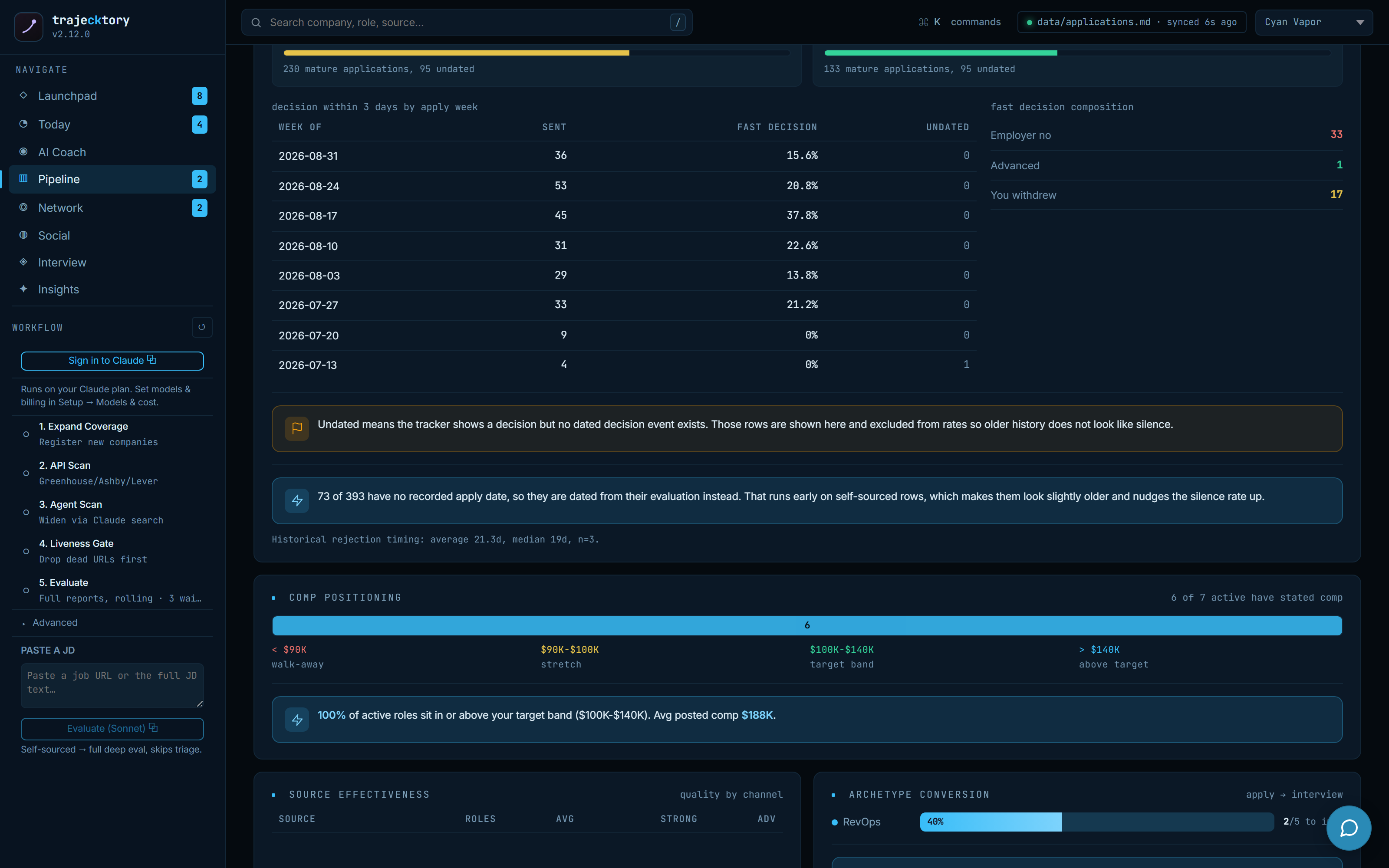This screenshot has width=1389, height=868.
Task: Click the workflow refresh icon button
Action: click(202, 327)
